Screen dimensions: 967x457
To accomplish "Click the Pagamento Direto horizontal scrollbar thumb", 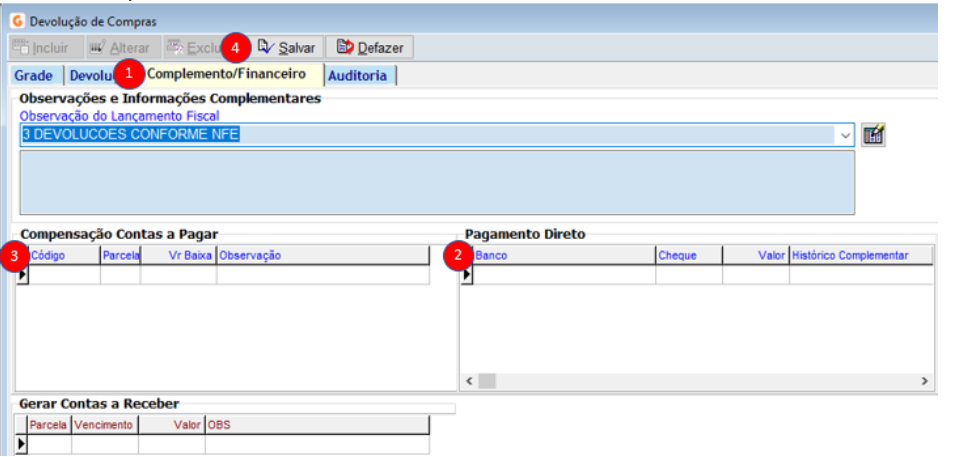I will click(487, 381).
